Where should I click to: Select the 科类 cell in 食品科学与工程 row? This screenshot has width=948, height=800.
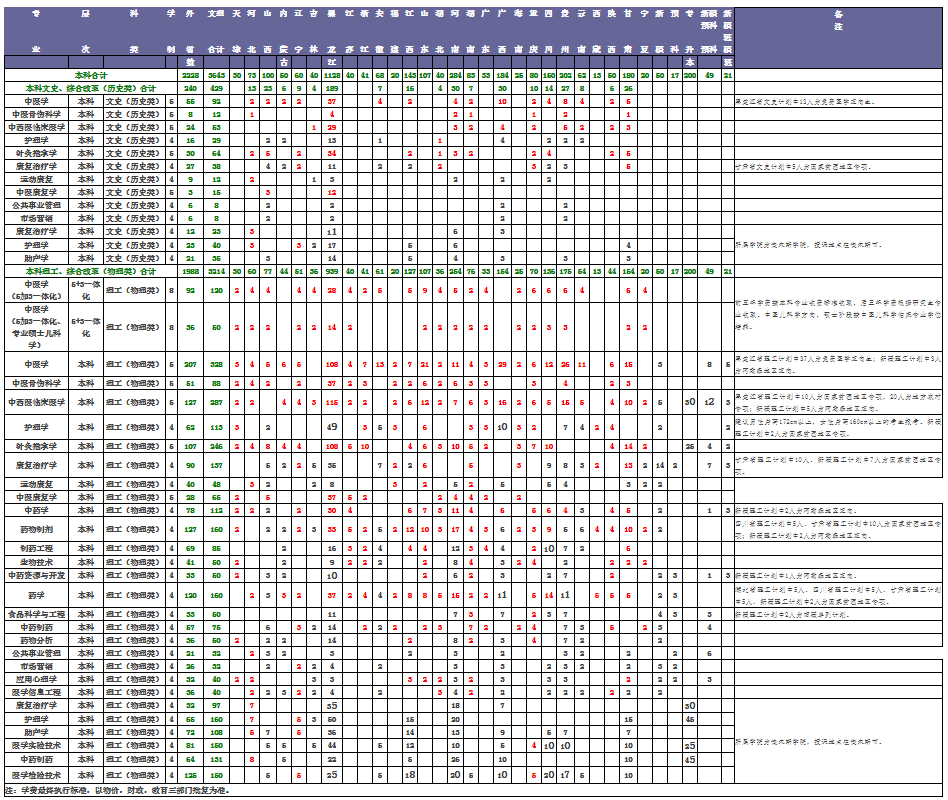(x=134, y=614)
